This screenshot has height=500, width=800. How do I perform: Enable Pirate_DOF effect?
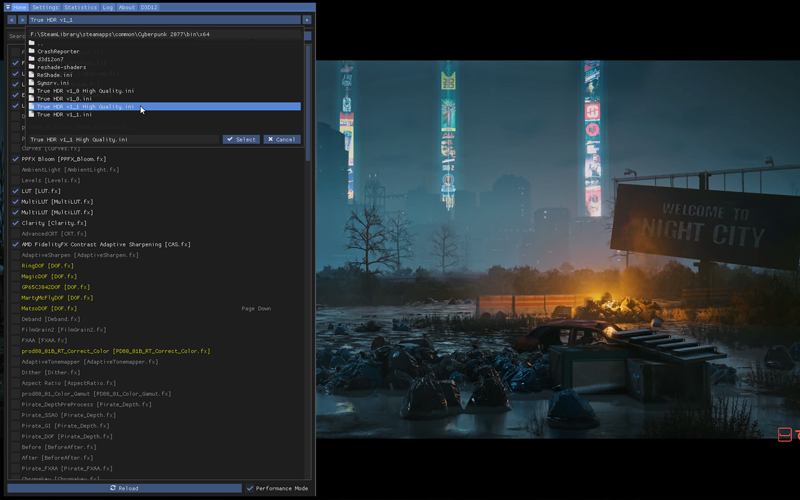(15, 437)
